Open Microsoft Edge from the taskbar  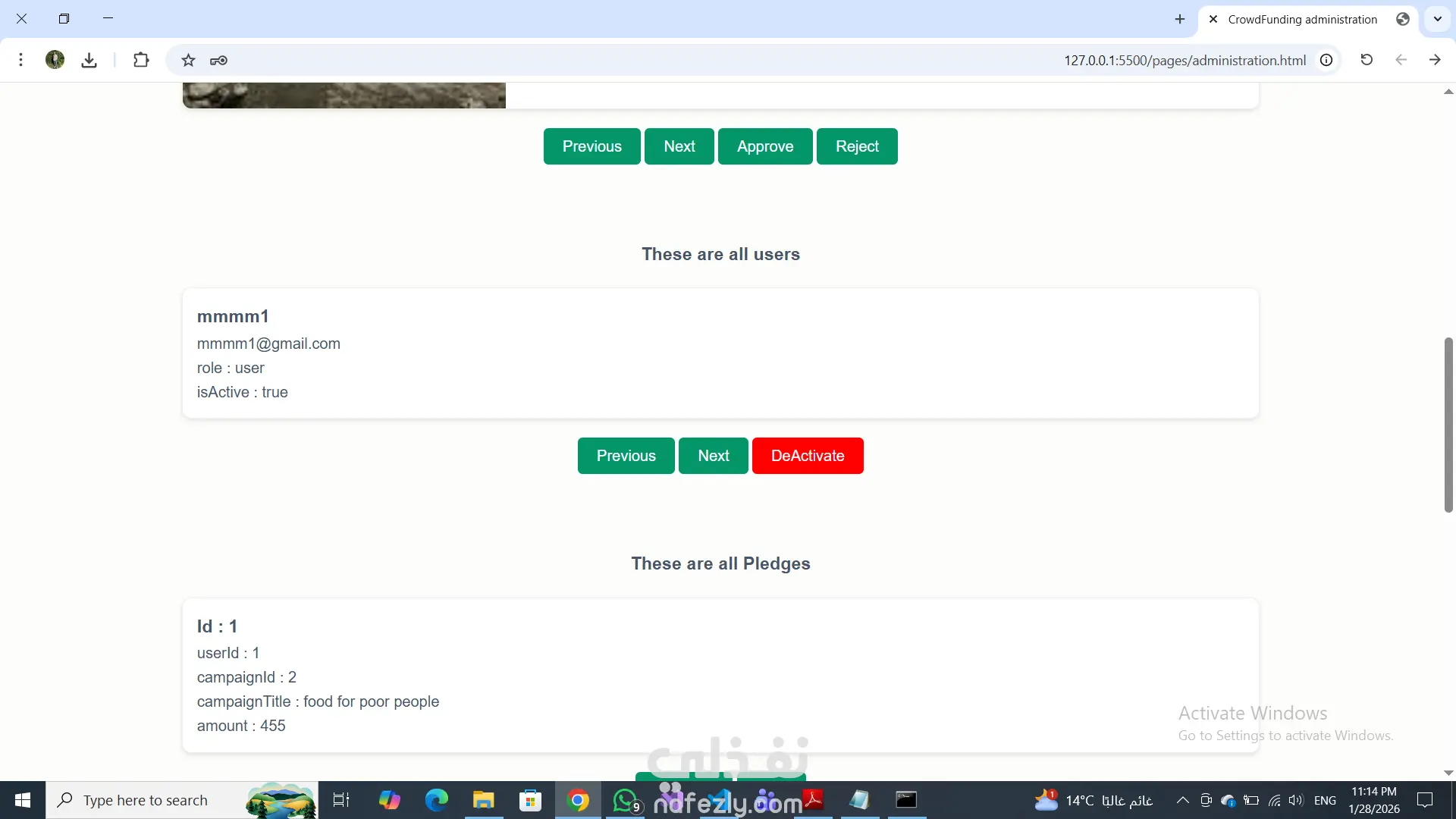coord(436,800)
